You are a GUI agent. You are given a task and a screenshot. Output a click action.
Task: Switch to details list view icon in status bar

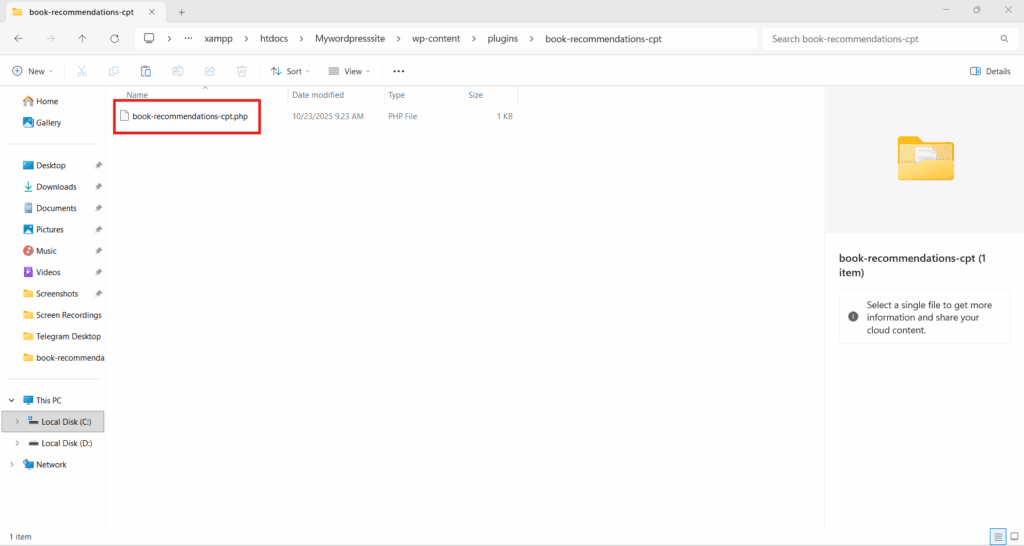[x=998, y=537]
